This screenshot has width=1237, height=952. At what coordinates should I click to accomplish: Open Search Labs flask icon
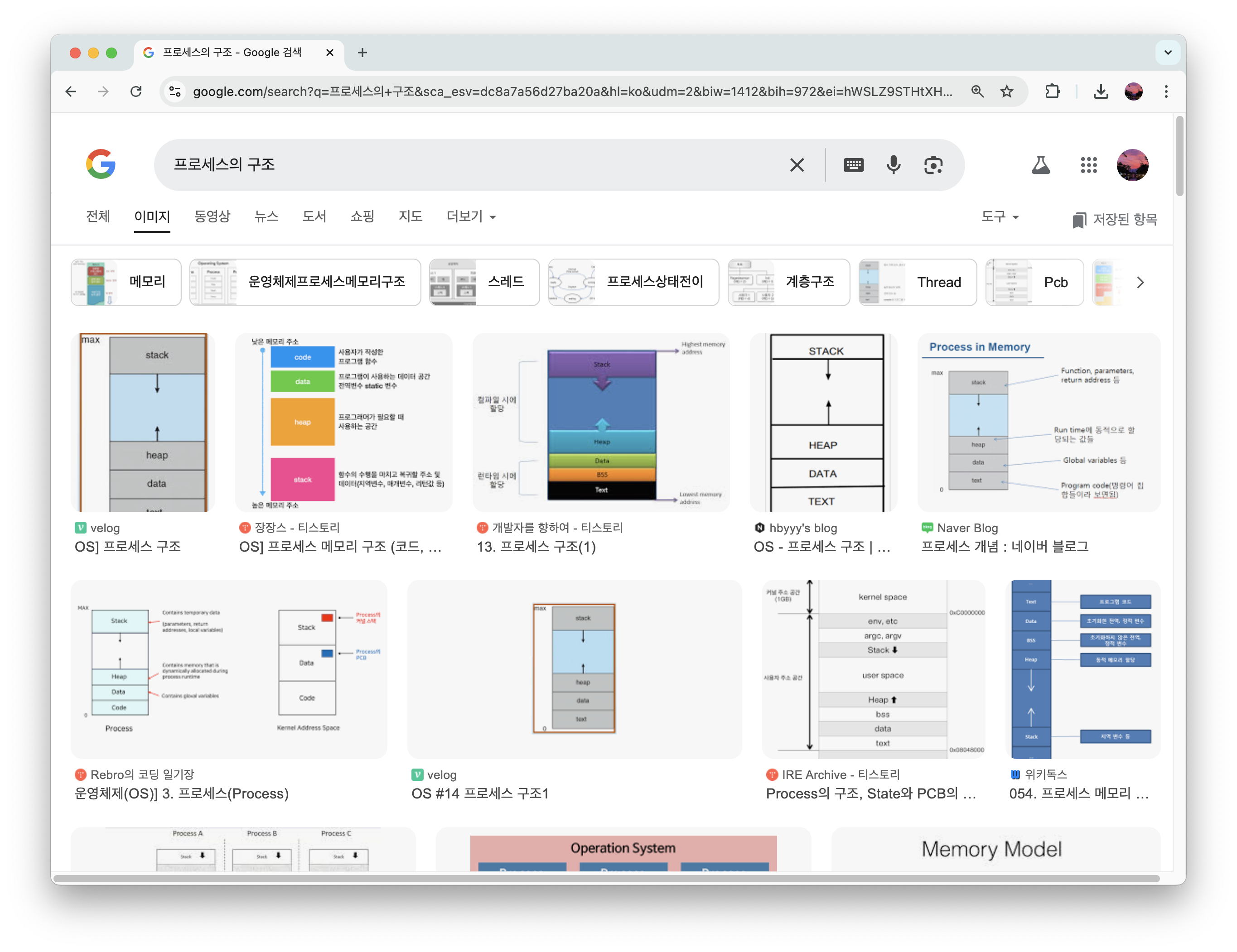tap(1040, 165)
